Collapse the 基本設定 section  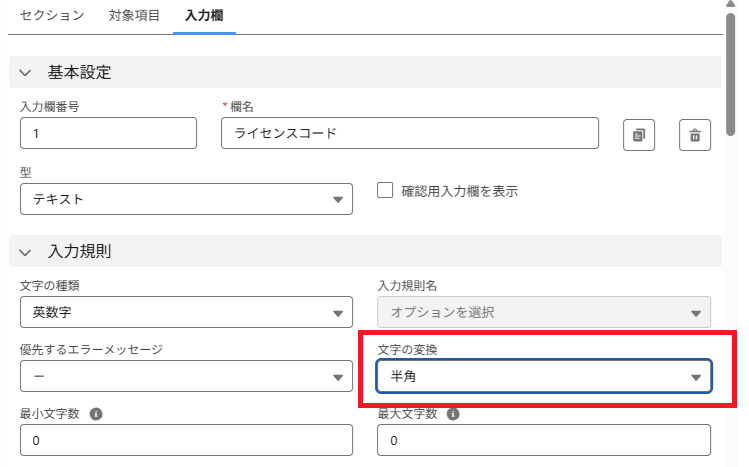point(25,73)
